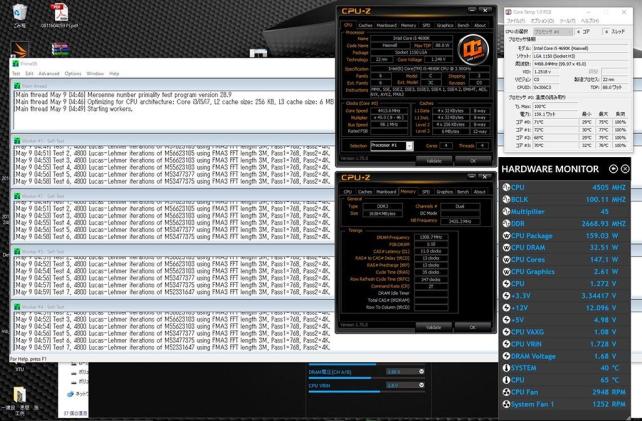Click the Main thread sub-window icon in Prime95
642x421 pixels.
click(17, 86)
